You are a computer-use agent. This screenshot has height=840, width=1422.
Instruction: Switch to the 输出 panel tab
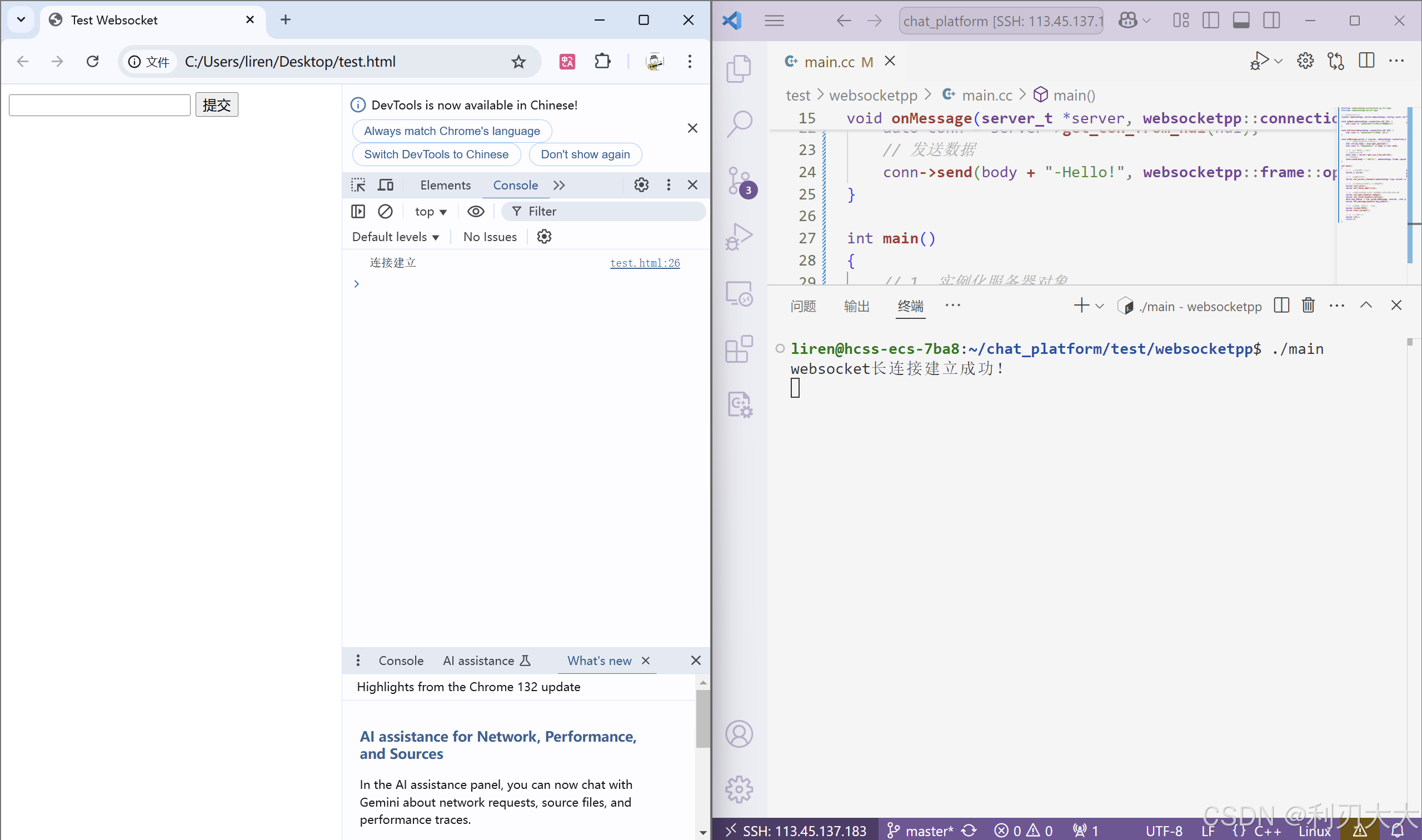[856, 306]
